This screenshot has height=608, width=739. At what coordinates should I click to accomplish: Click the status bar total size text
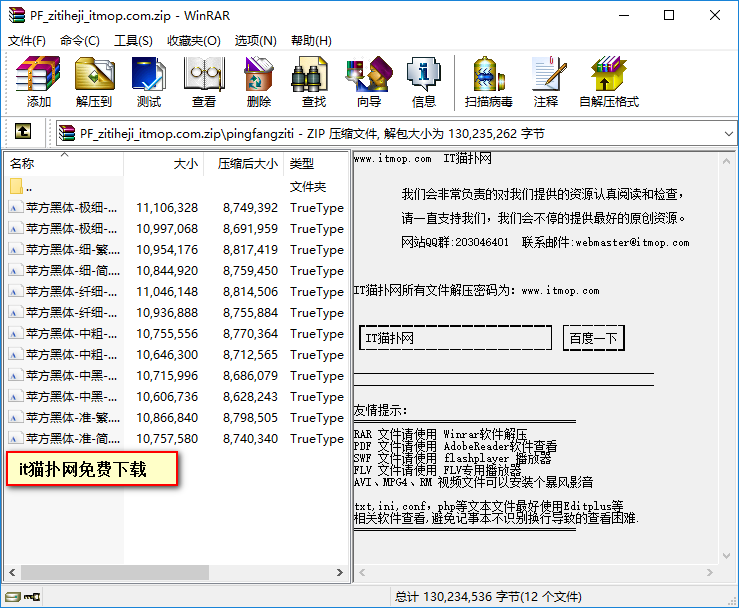(488, 597)
